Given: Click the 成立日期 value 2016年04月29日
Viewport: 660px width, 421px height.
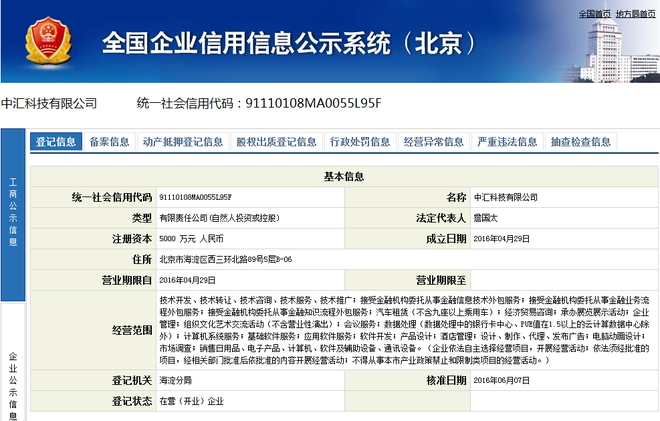Looking at the screenshot, I should click(501, 239).
